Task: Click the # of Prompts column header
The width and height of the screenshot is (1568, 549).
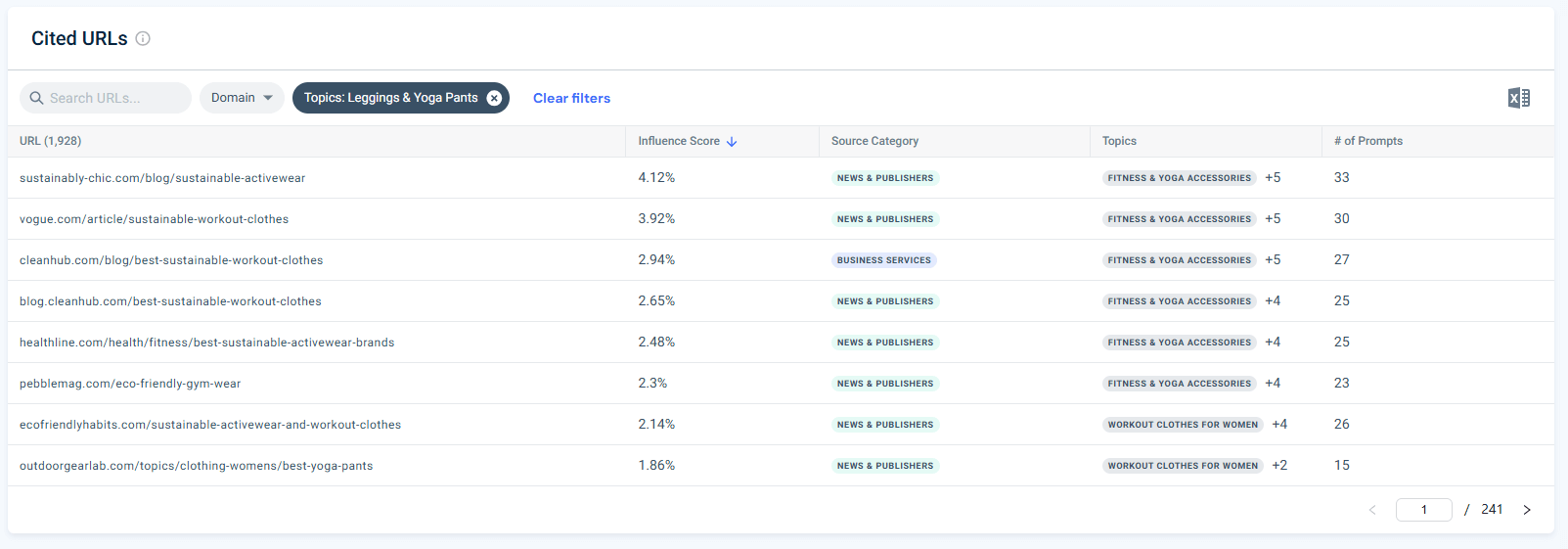Action: 1367,141
